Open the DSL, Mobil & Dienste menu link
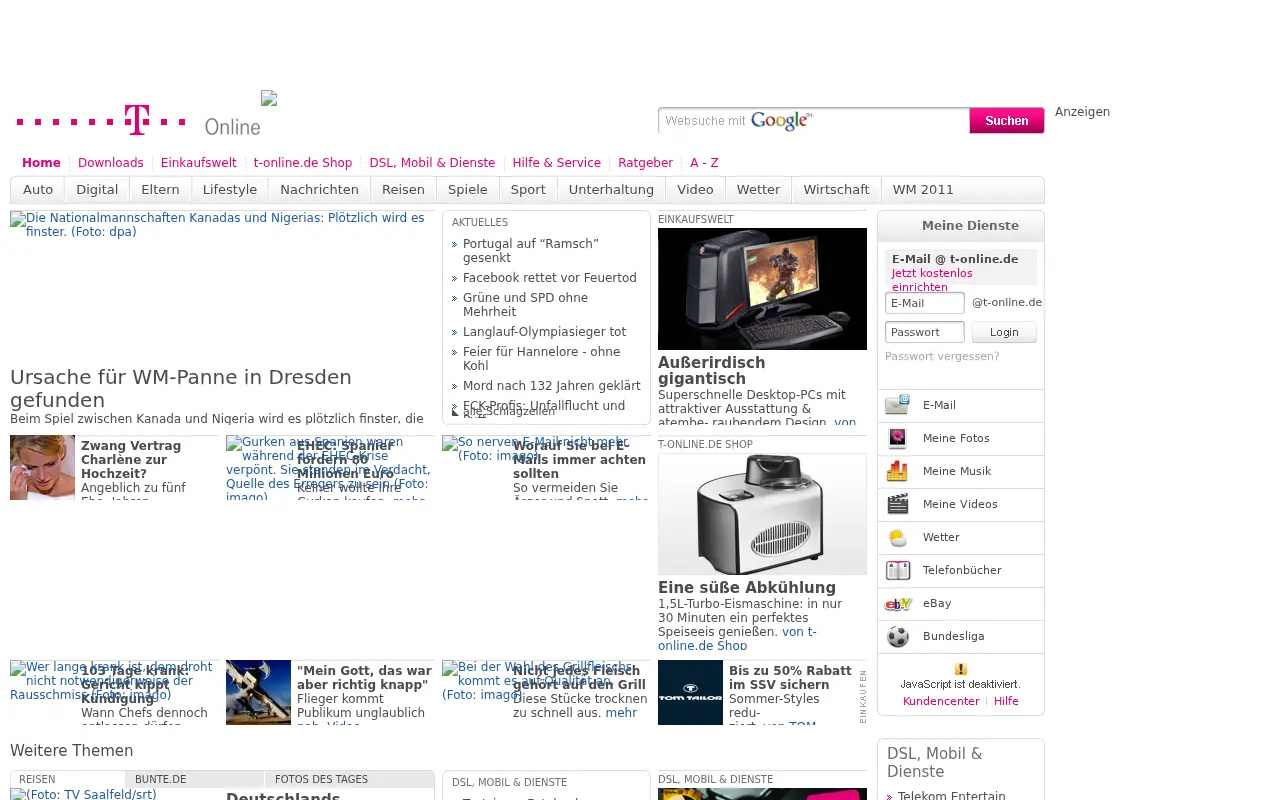Screen dimensions: 1280x800 [432, 163]
